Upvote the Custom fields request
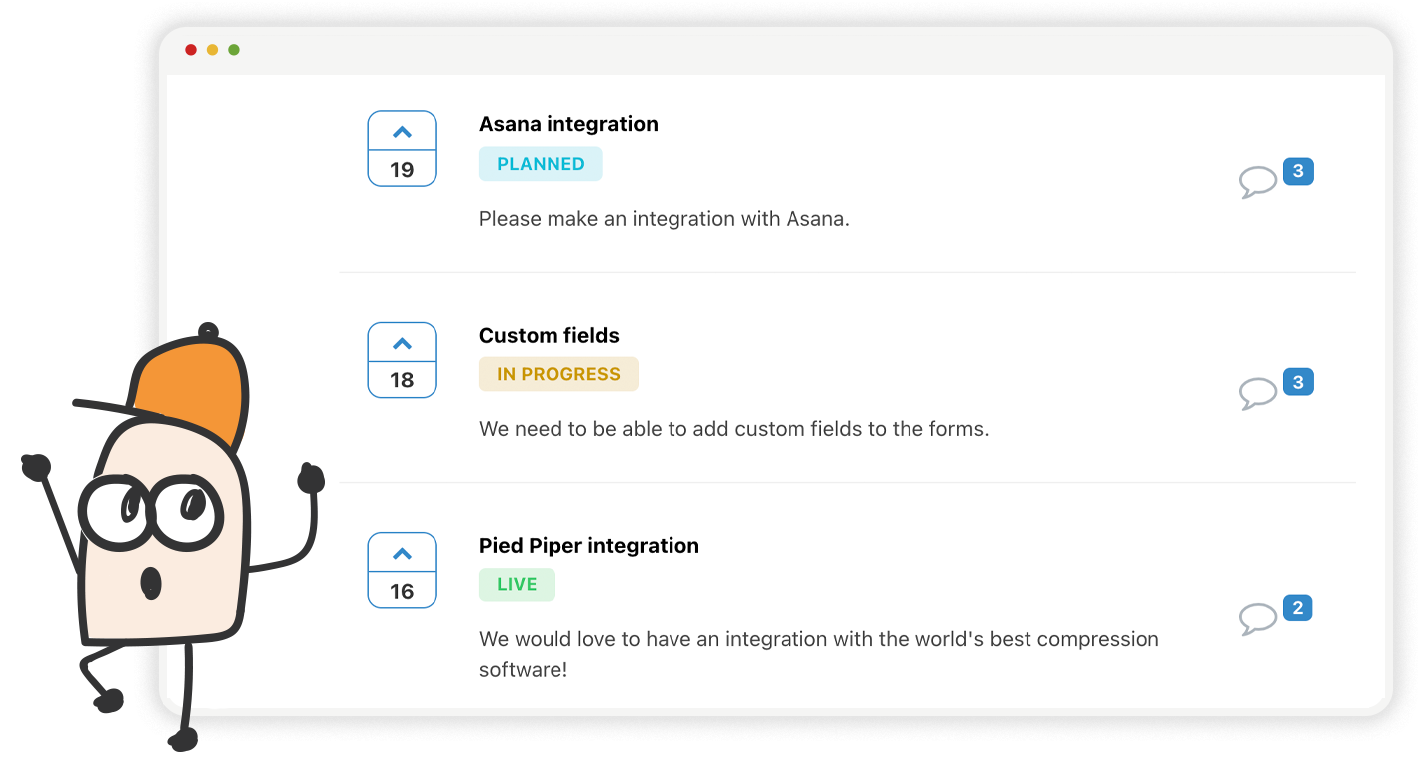1419x772 pixels. [402, 344]
